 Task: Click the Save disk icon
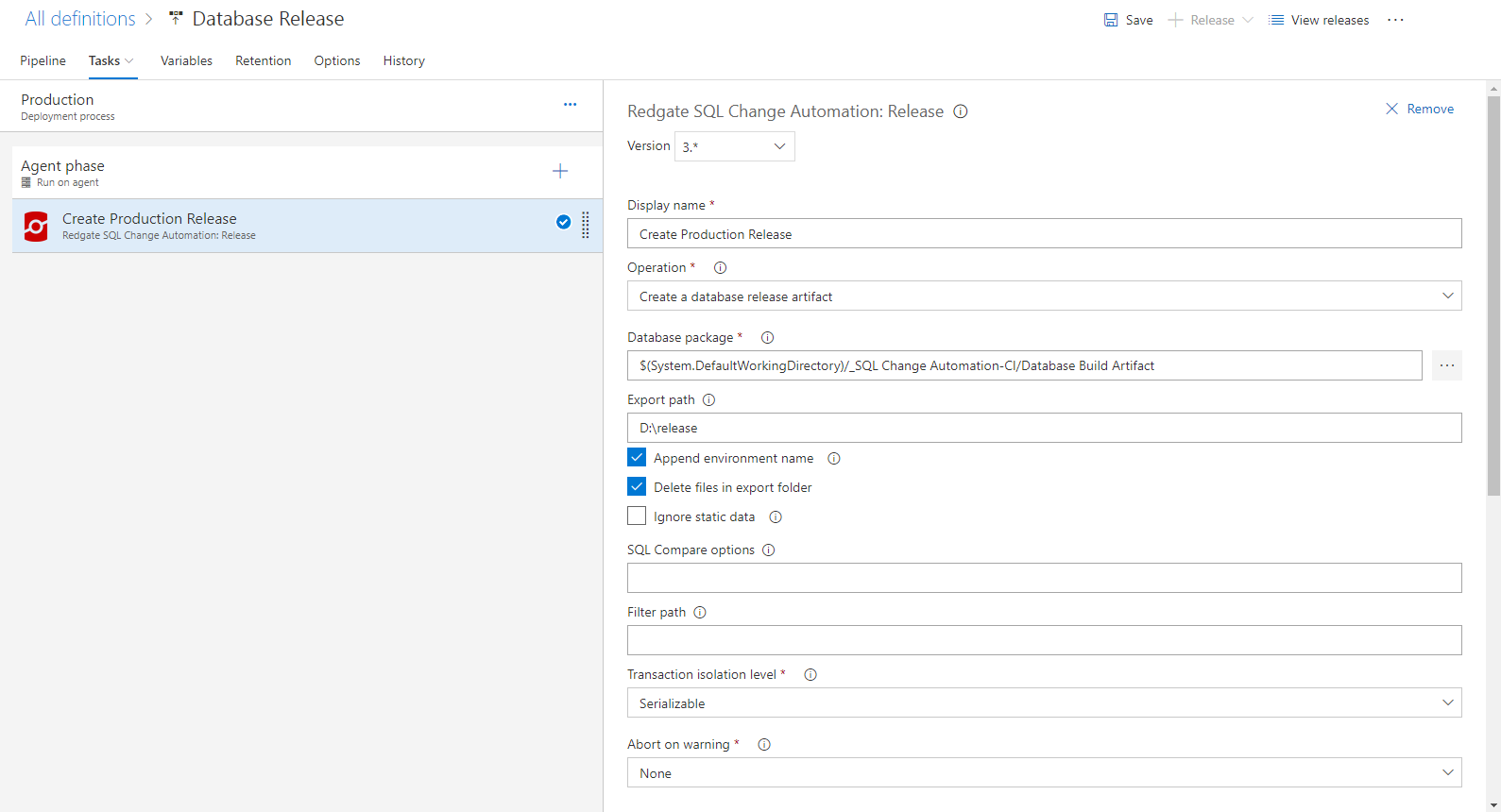coord(1111,20)
